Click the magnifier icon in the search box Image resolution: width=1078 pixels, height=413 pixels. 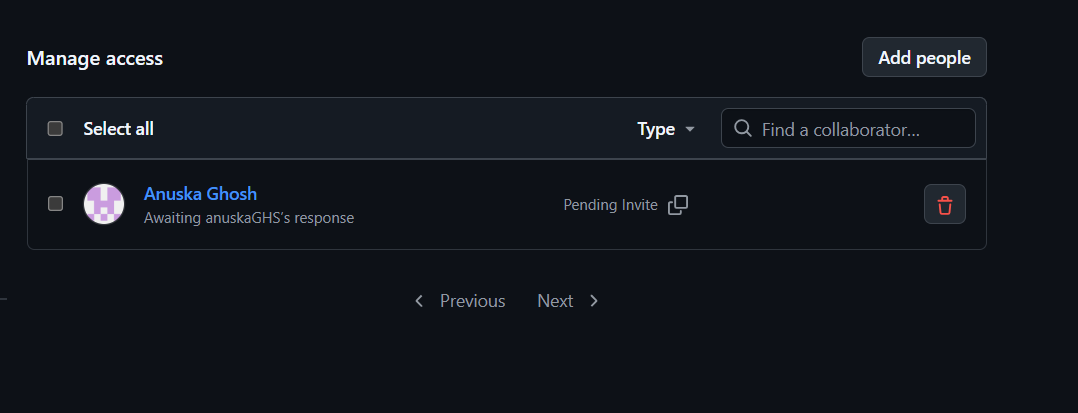click(742, 129)
